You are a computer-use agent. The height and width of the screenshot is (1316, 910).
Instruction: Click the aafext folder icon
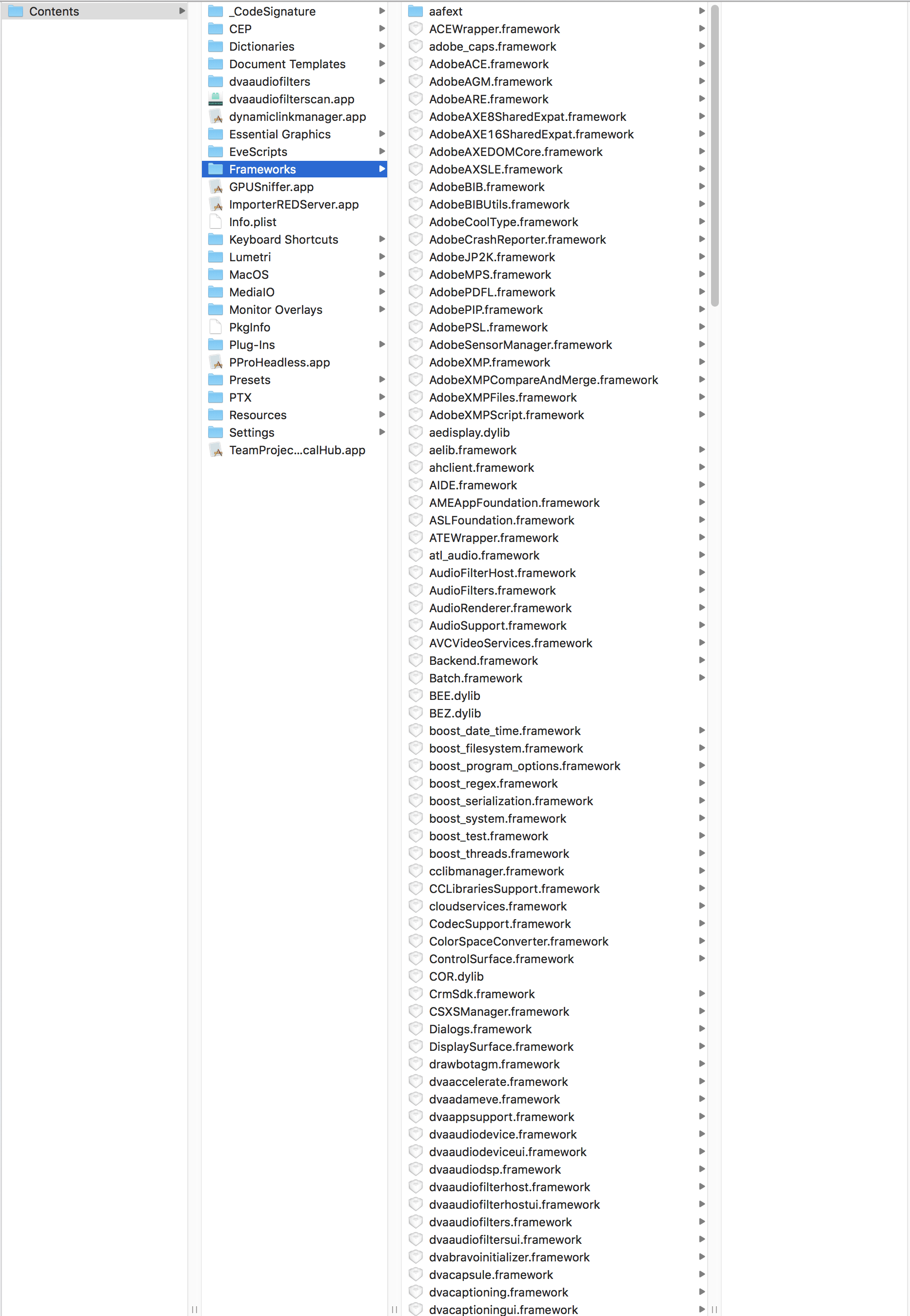[x=415, y=11]
